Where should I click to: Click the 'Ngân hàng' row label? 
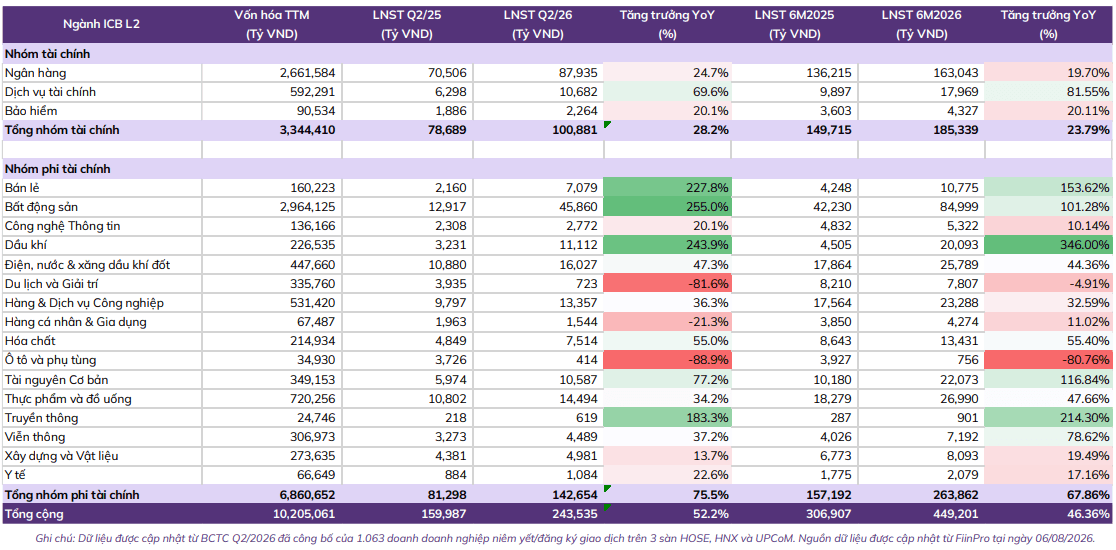[x=36, y=73]
